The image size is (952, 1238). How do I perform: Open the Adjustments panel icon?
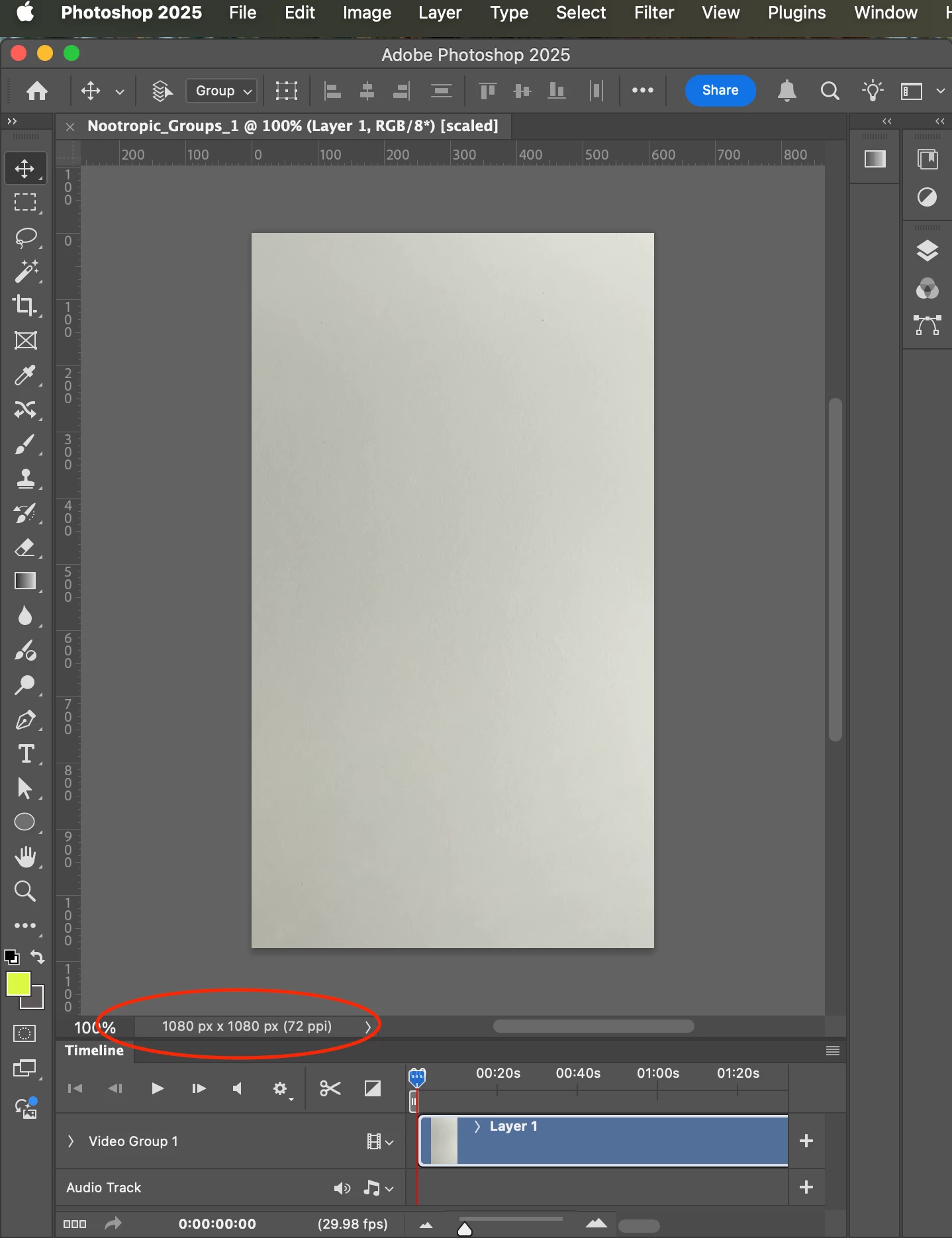(928, 197)
